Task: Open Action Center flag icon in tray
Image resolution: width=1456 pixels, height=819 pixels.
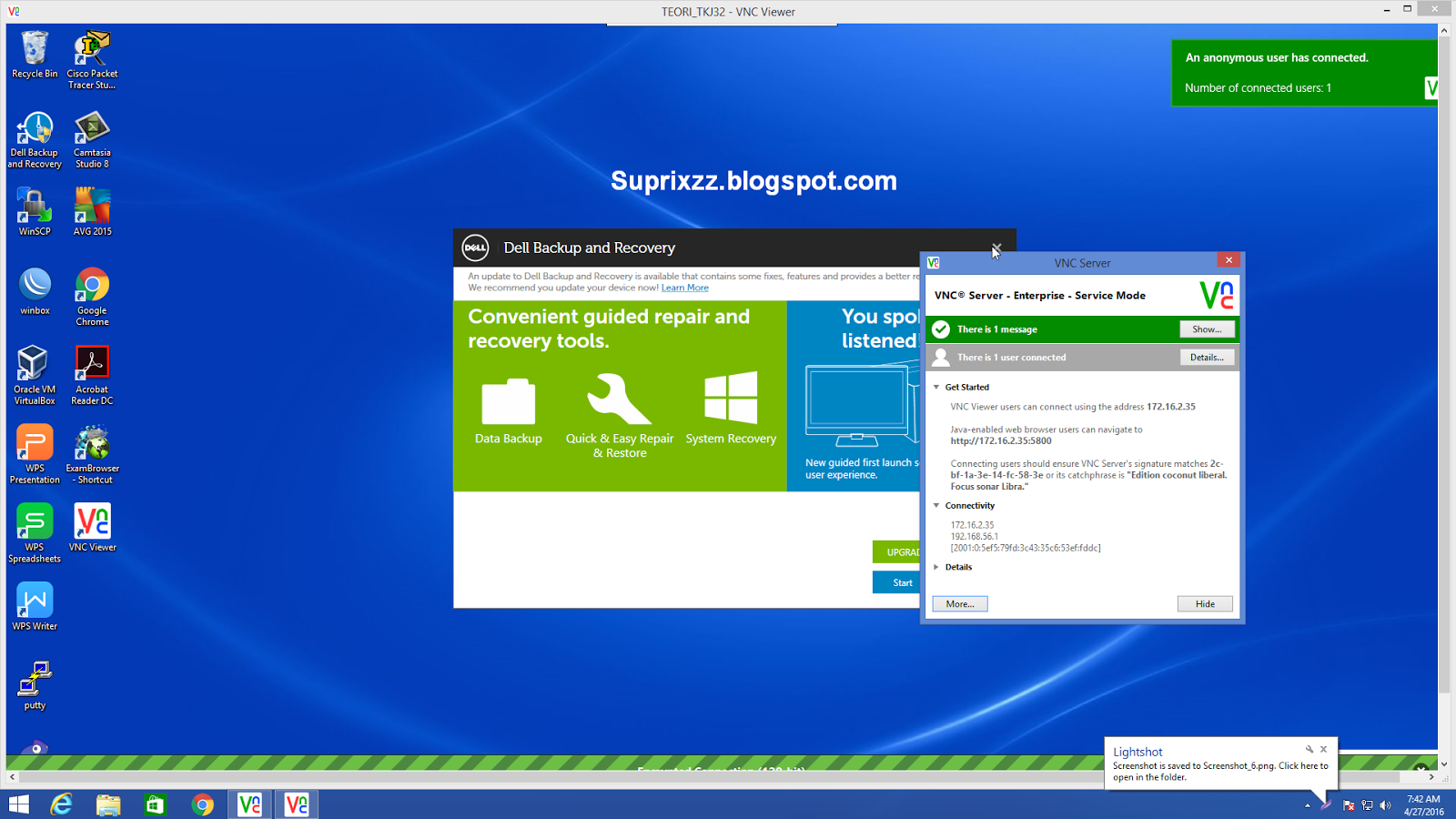Action: [x=1349, y=805]
